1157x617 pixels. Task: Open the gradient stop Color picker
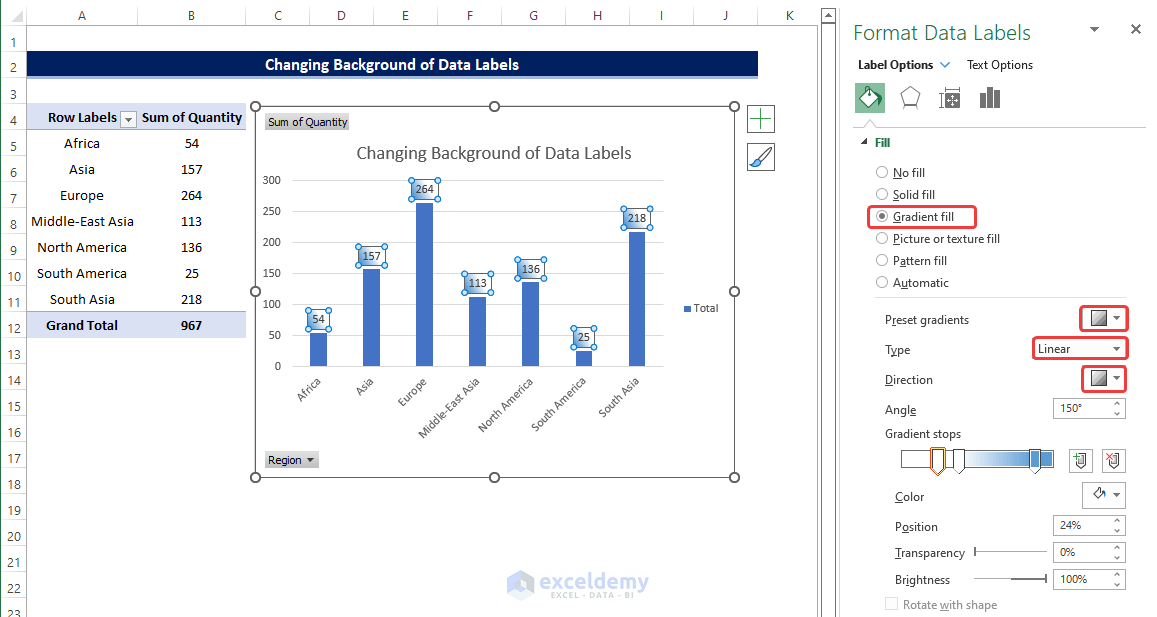pyautogui.click(x=1105, y=495)
